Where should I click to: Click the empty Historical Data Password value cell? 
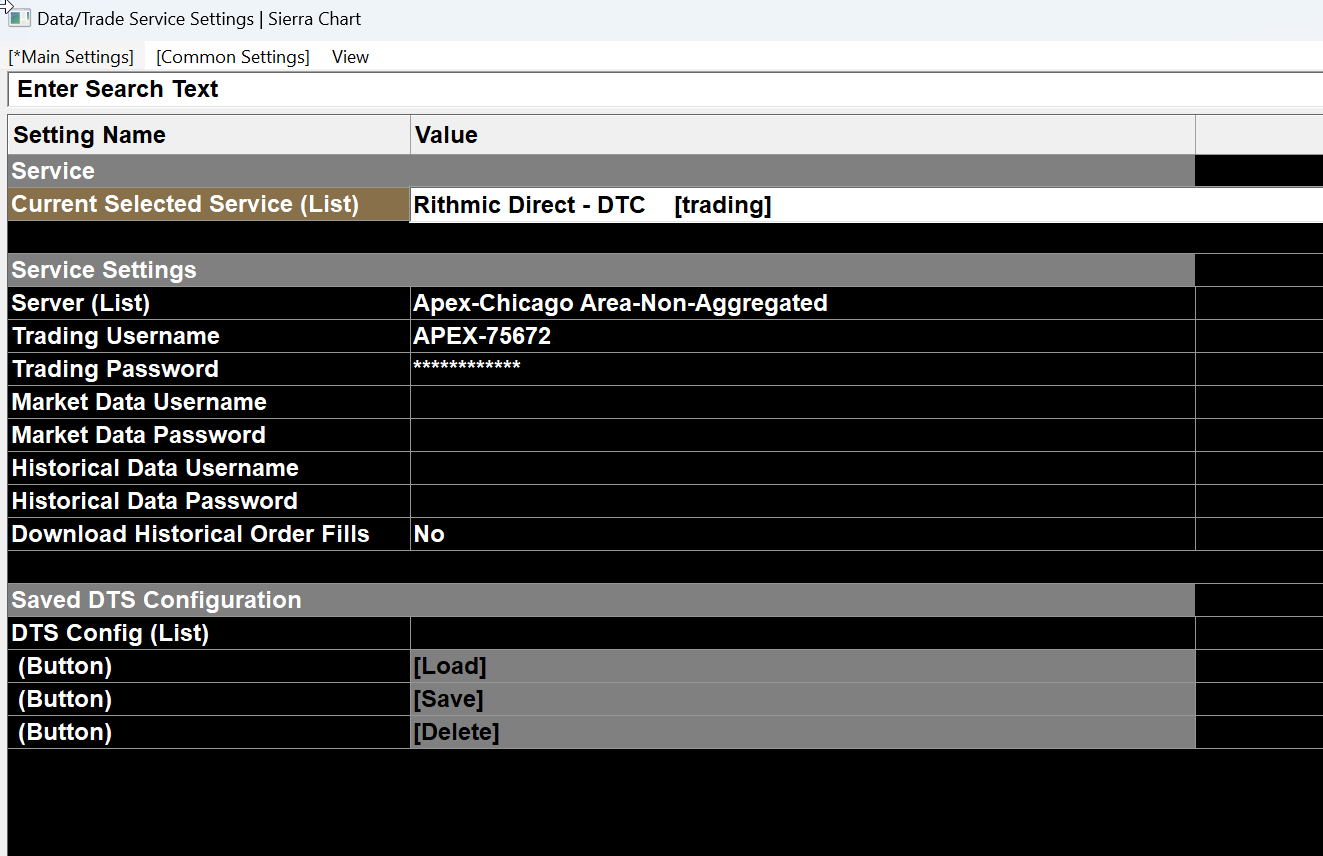(x=802, y=501)
